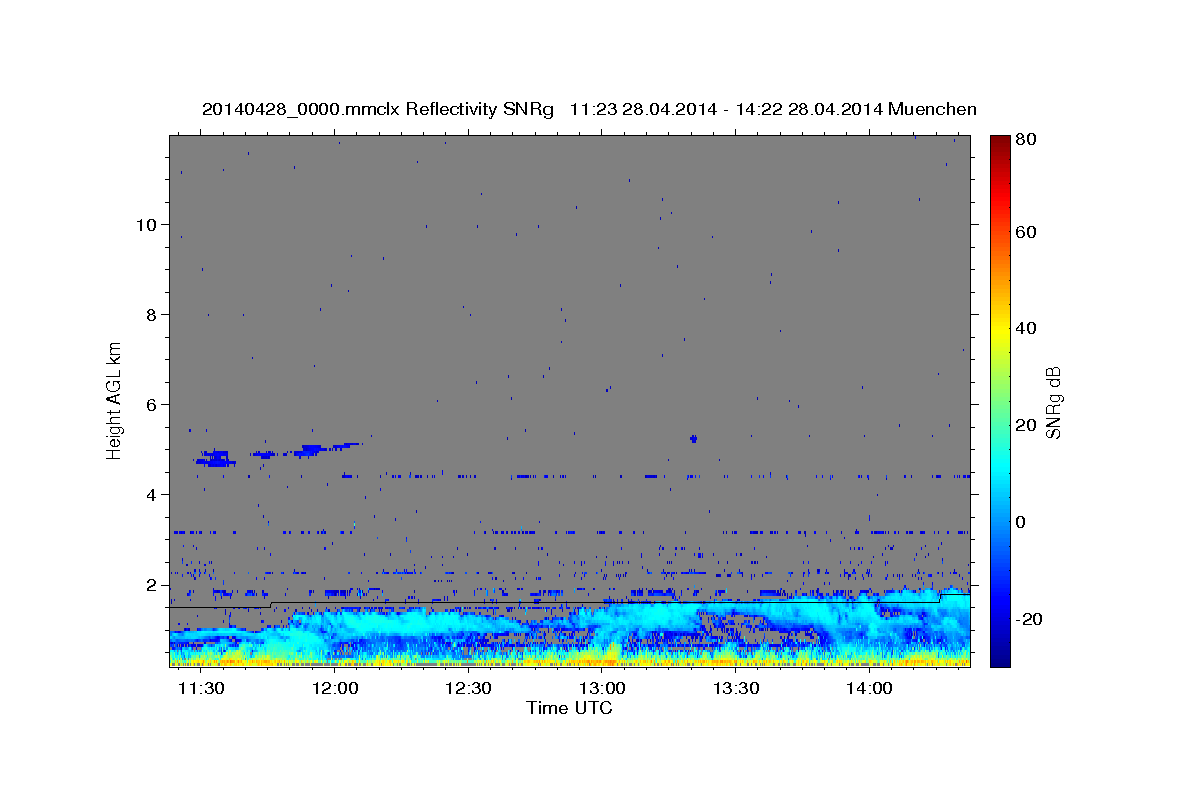Click the 'Height AGL km' y-axis label
This screenshot has height=800, width=1200.
[115, 399]
